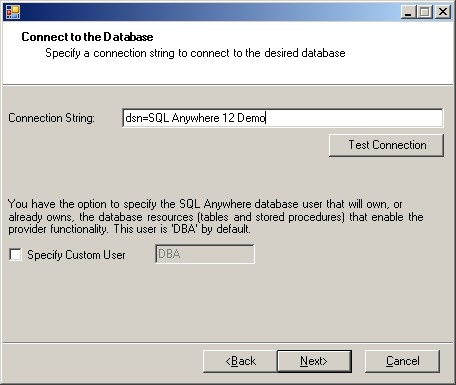Click the disabled DBA user field
This screenshot has width=456, height=385.
coord(205,254)
